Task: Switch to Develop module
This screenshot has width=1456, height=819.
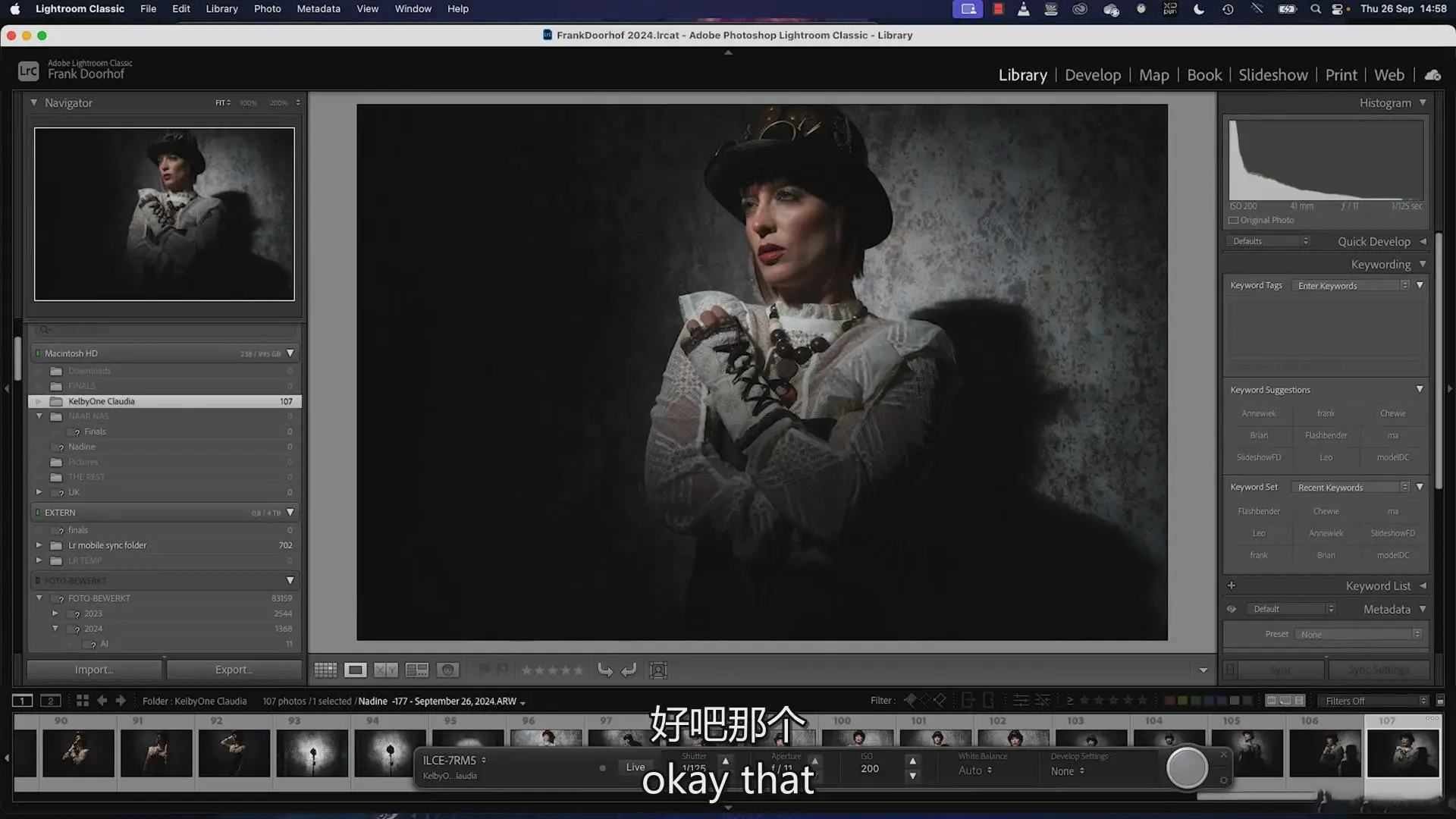Action: pyautogui.click(x=1093, y=74)
